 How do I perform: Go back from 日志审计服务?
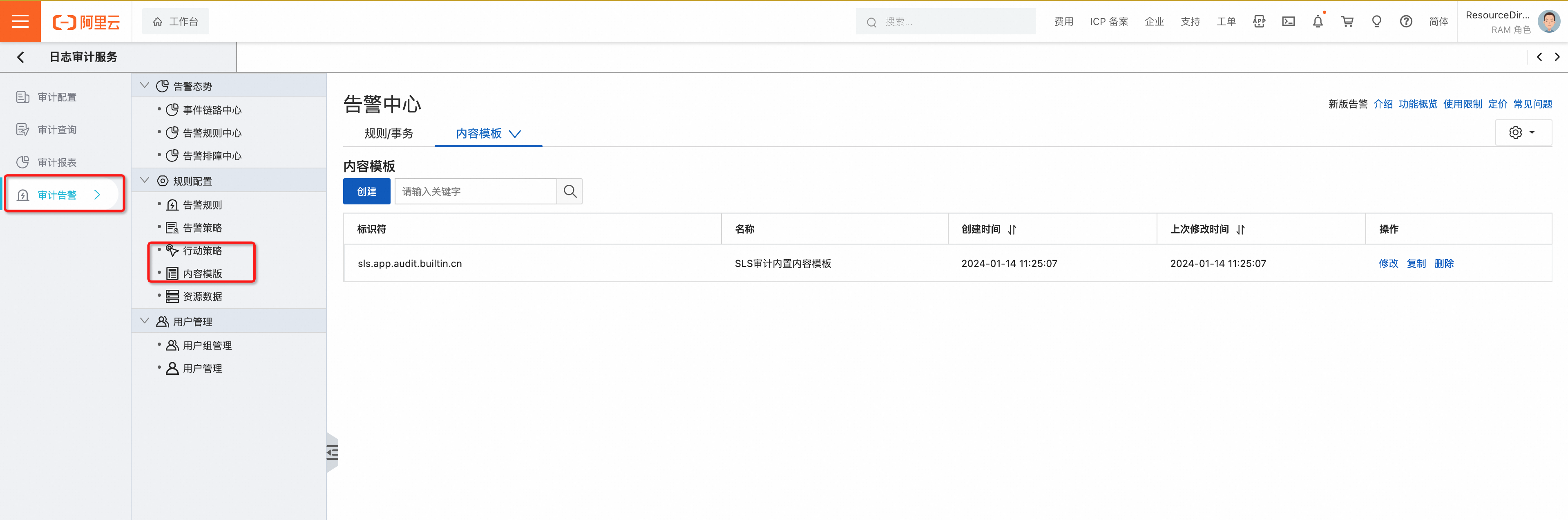(21, 57)
